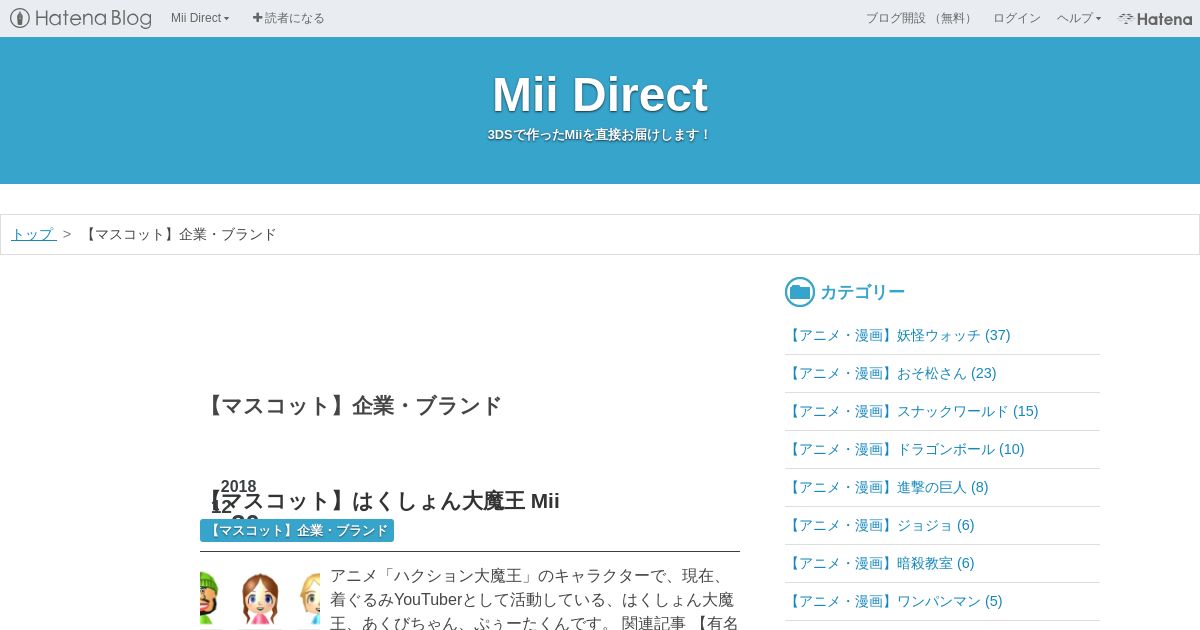The width and height of the screenshot is (1200, 630).
Task: Expand the ヘルプ dropdown
Action: pos(1079,18)
